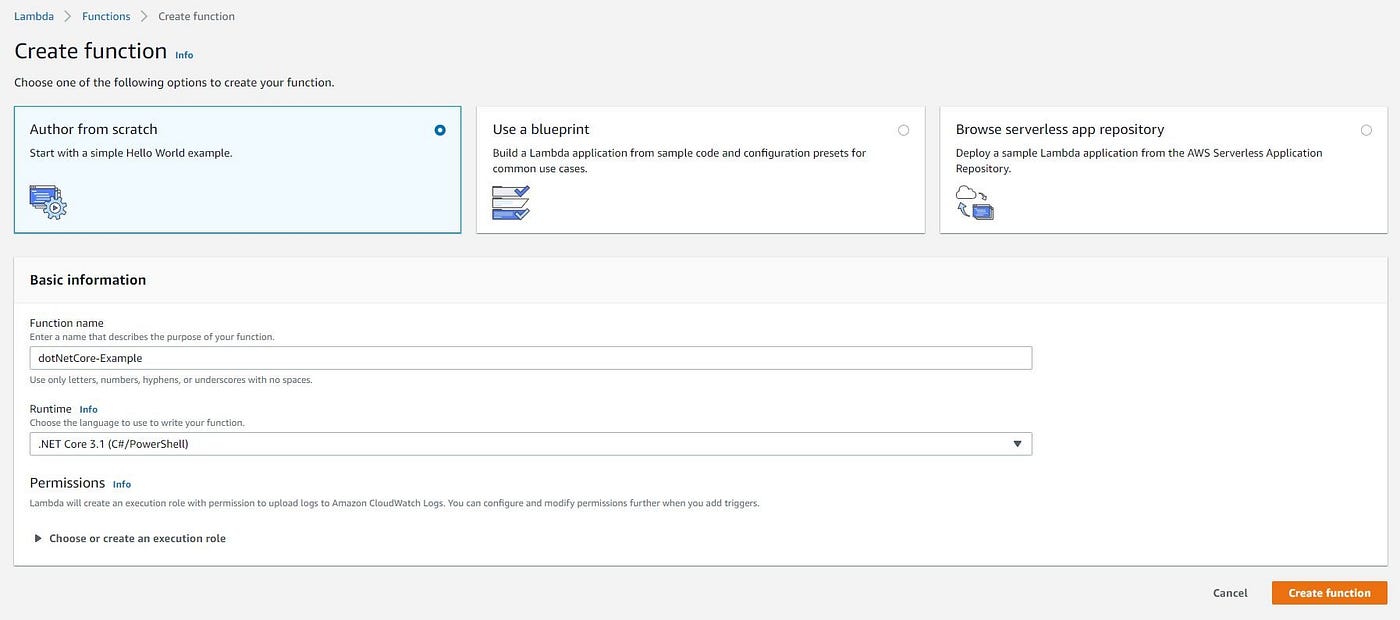Click the Use a blueprint heading
The image size is (1400, 620).
(541, 129)
